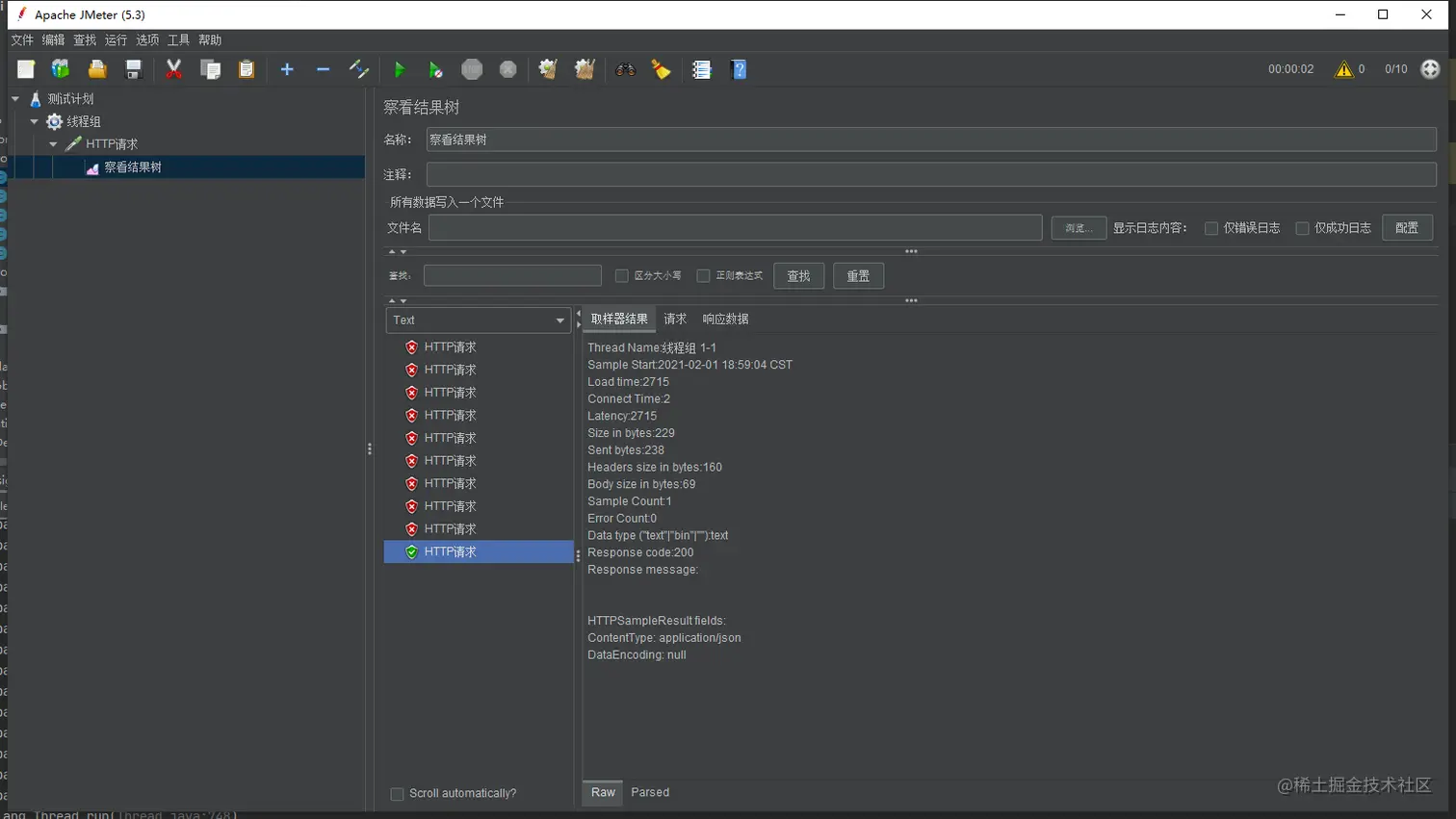The width and height of the screenshot is (1456, 819).
Task: Click the Toggle enable/disable icon
Action: click(359, 69)
